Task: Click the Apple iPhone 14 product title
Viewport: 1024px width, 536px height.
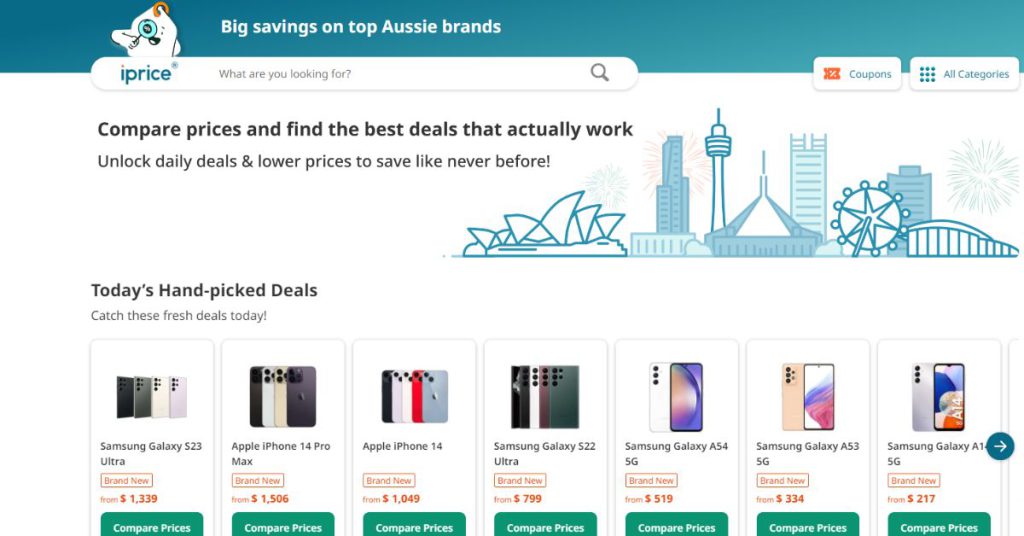Action: (x=402, y=446)
